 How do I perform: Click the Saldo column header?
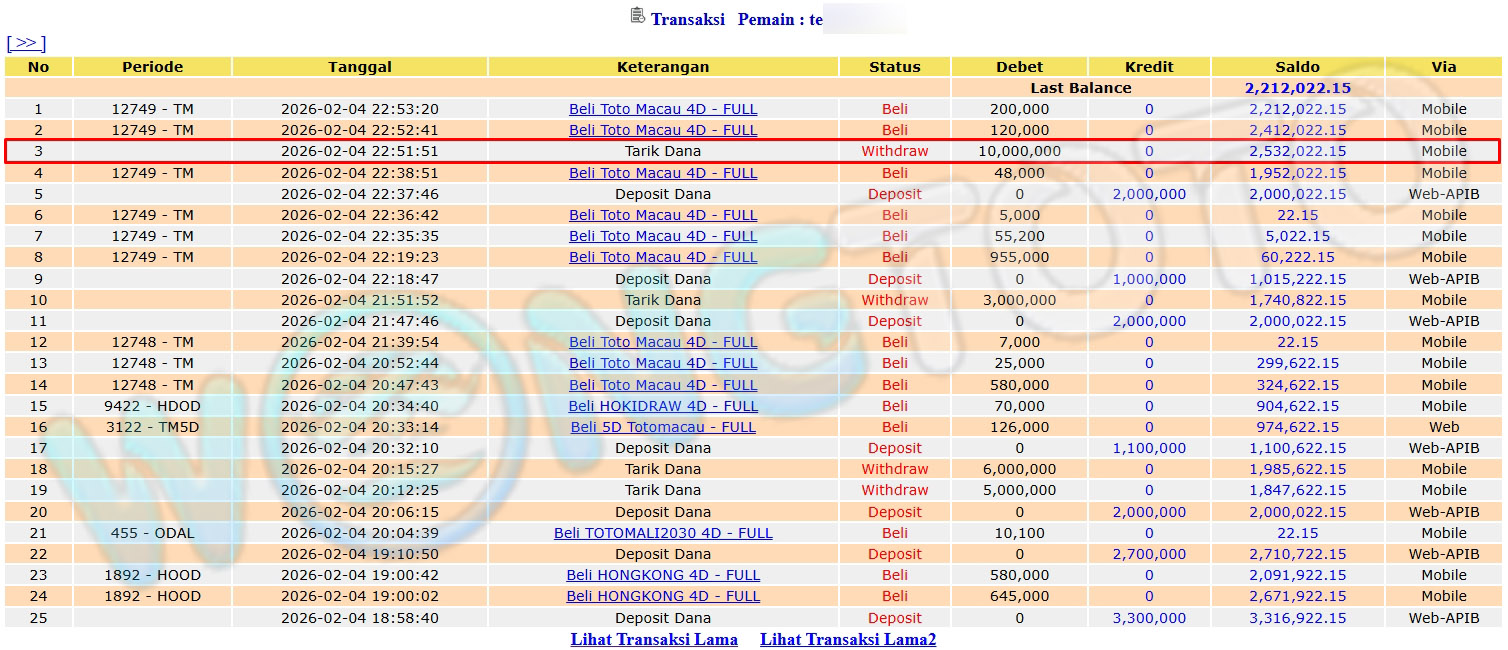(1297, 67)
